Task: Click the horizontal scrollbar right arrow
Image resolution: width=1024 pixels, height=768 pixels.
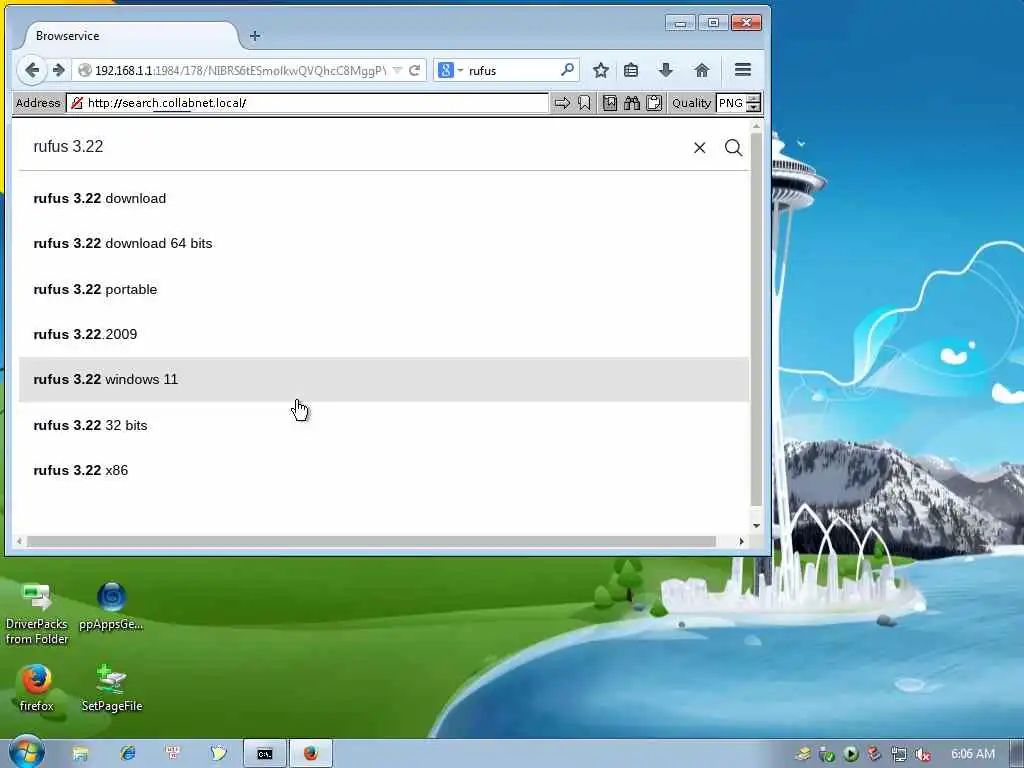Action: (x=741, y=541)
